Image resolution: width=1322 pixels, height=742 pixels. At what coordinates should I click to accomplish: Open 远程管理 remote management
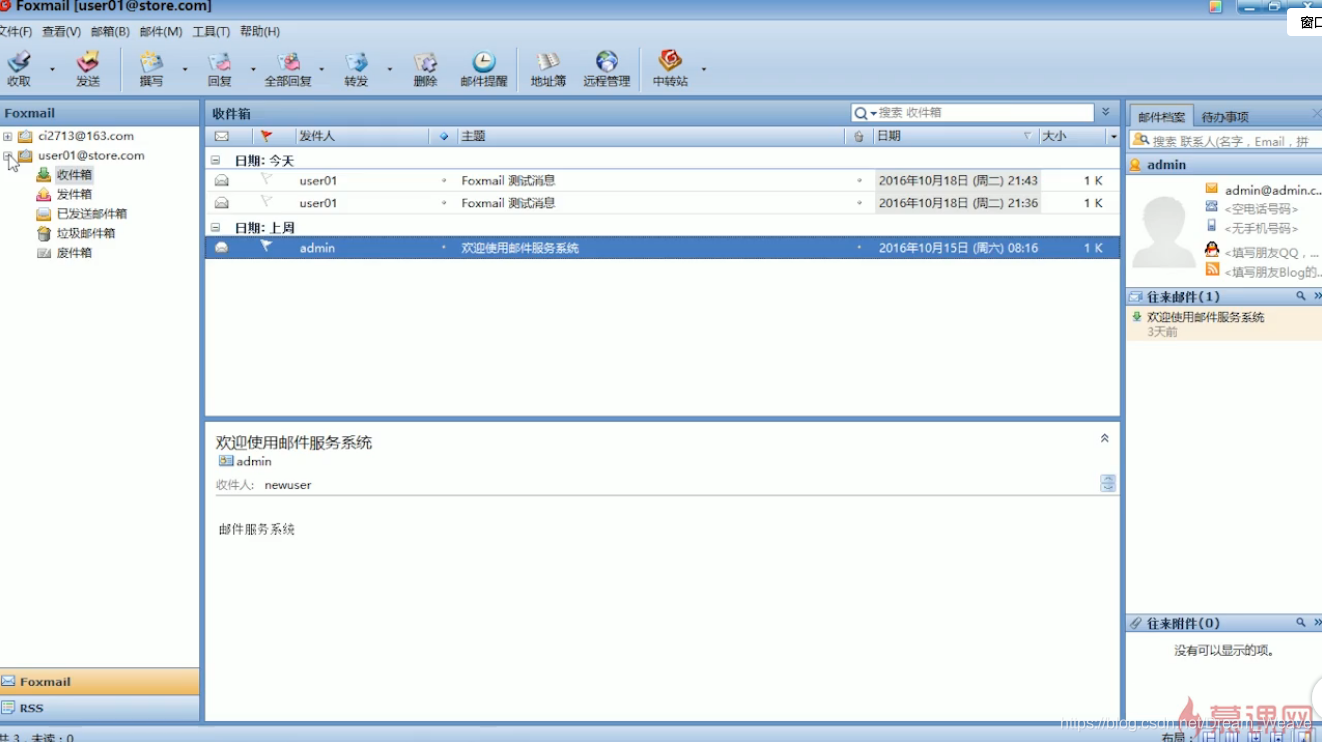pos(607,68)
